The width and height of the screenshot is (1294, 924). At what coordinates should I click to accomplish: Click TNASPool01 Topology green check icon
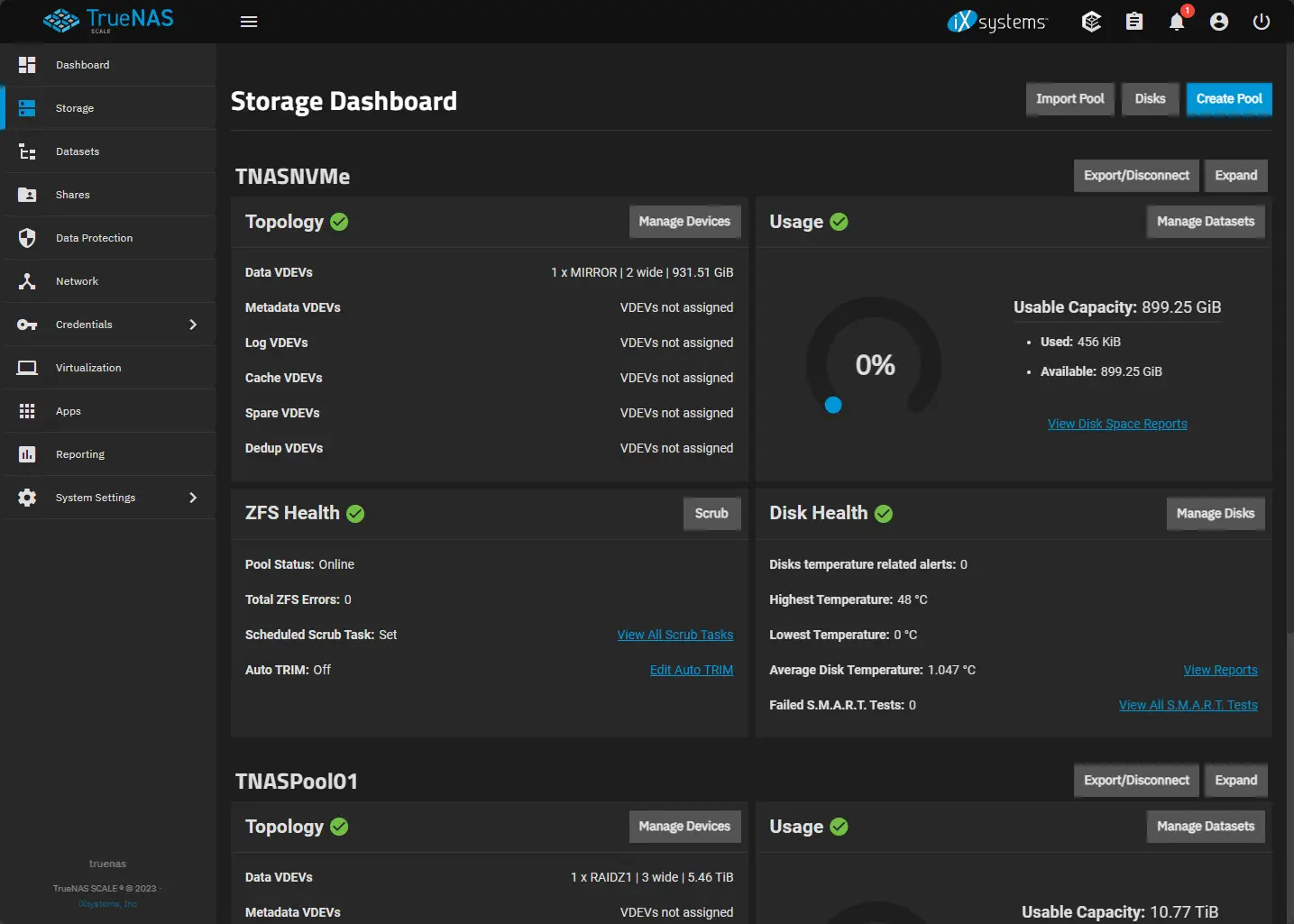339,827
